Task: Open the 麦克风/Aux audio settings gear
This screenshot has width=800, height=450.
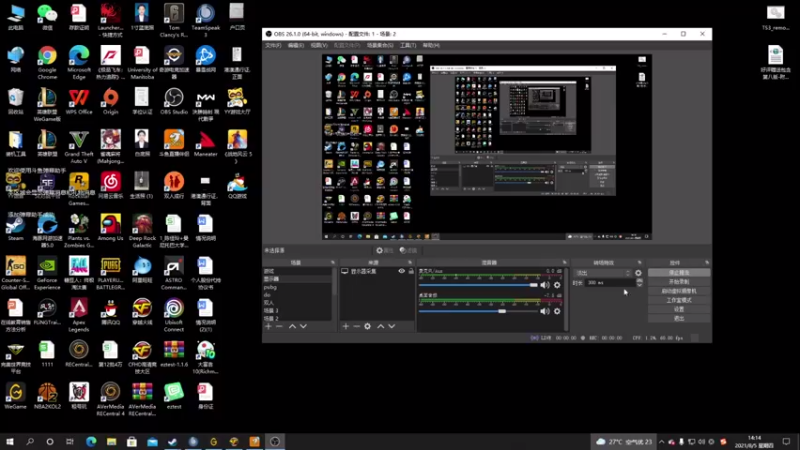Action: point(557,285)
